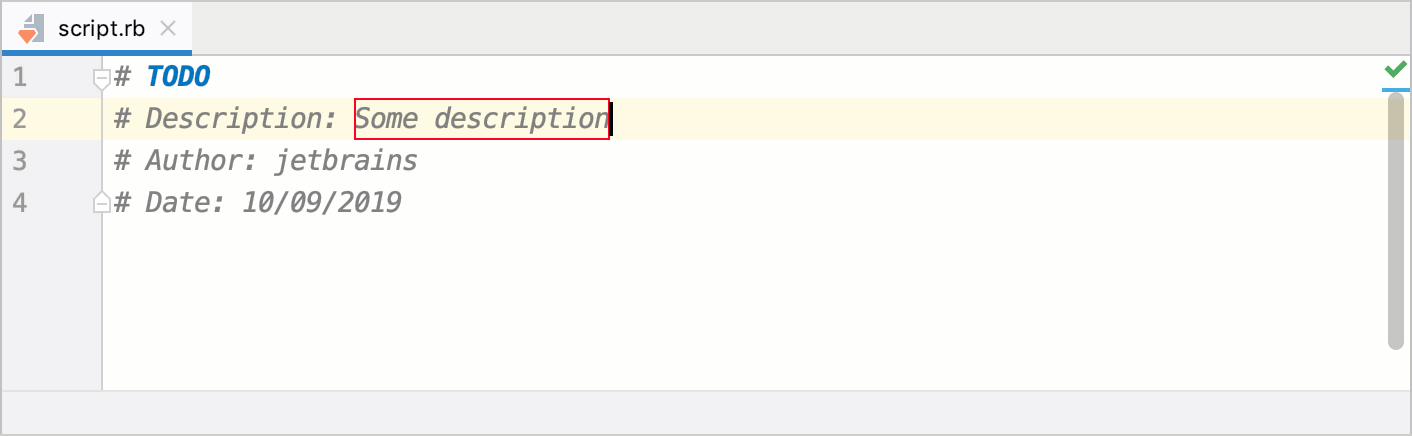This screenshot has height=436, width=1412.
Task: Click line number 1 in the gutter
Action: tap(20, 77)
